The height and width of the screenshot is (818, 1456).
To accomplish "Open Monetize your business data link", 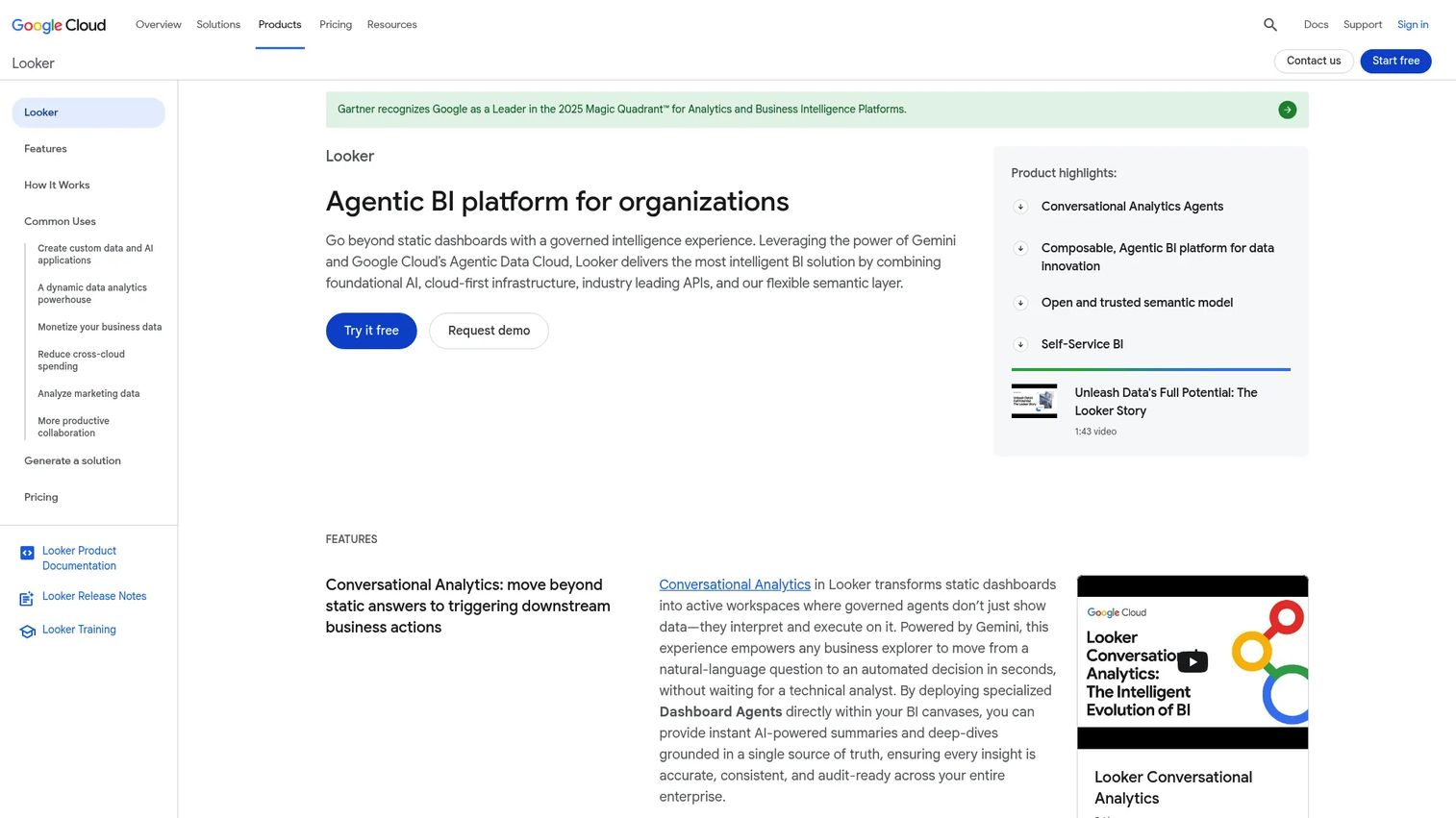I will [100, 328].
